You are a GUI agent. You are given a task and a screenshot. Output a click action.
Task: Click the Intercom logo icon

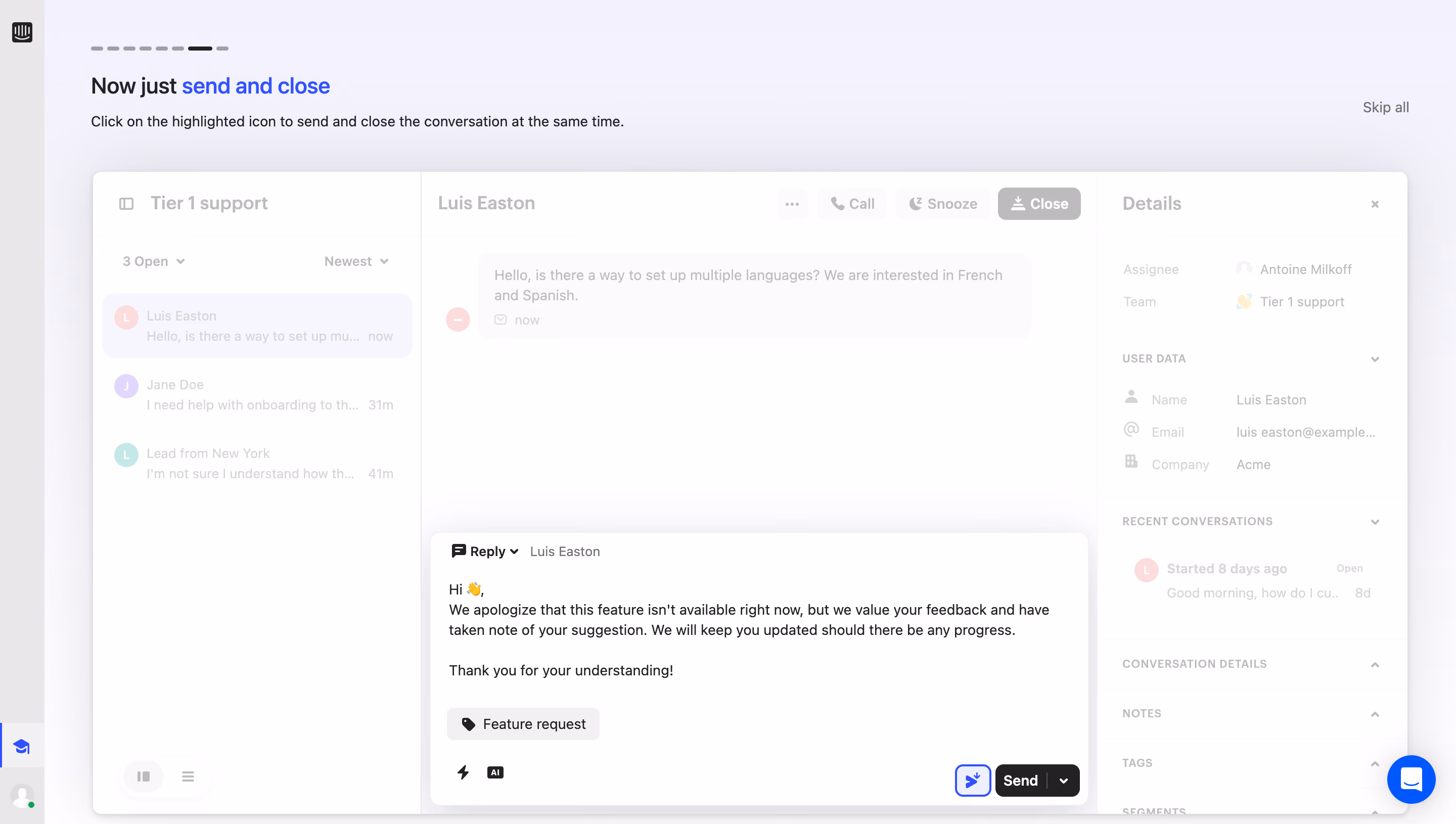[22, 32]
